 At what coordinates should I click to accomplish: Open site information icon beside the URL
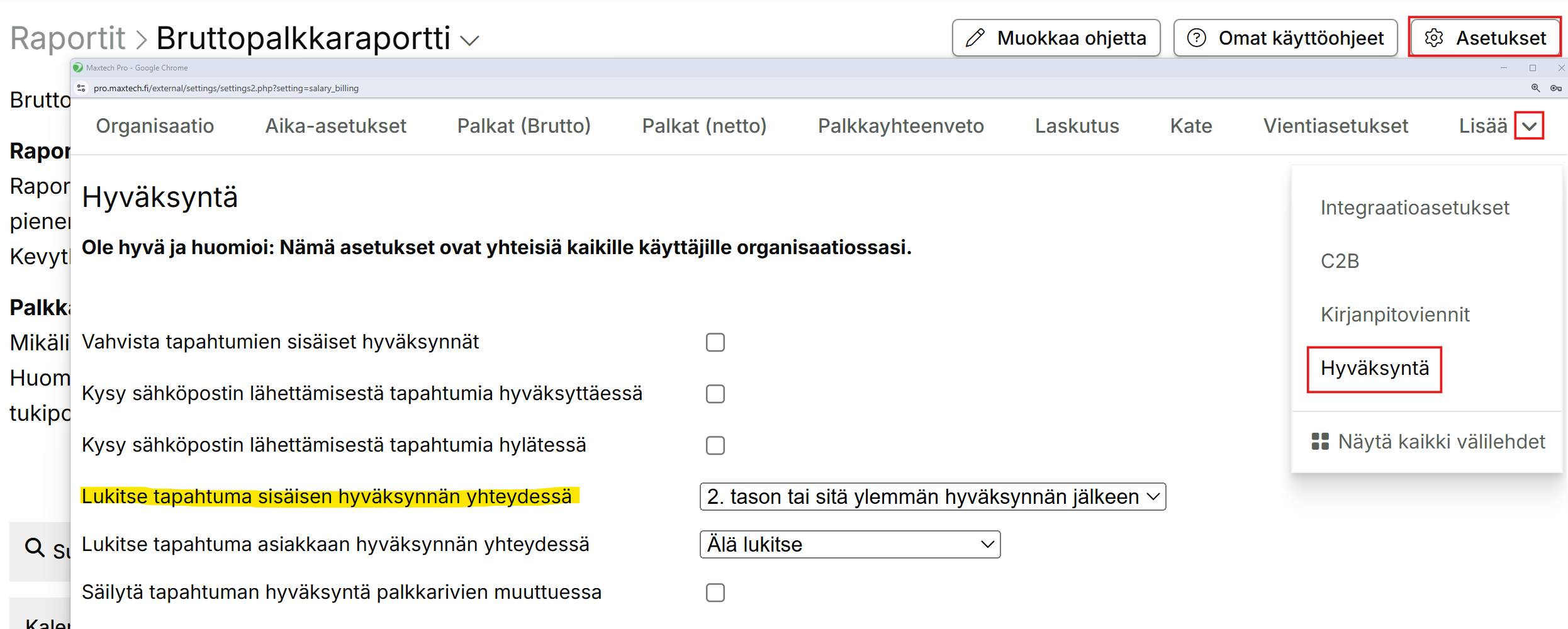(81, 88)
